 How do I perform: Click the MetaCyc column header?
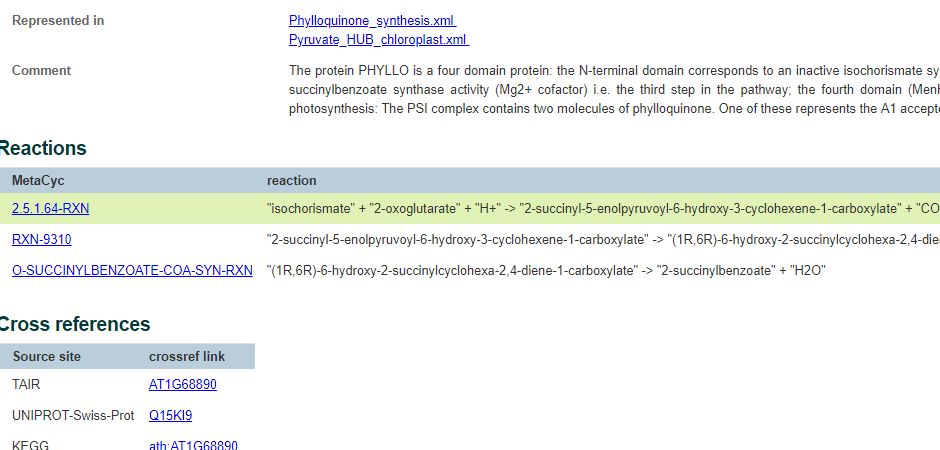click(x=38, y=181)
